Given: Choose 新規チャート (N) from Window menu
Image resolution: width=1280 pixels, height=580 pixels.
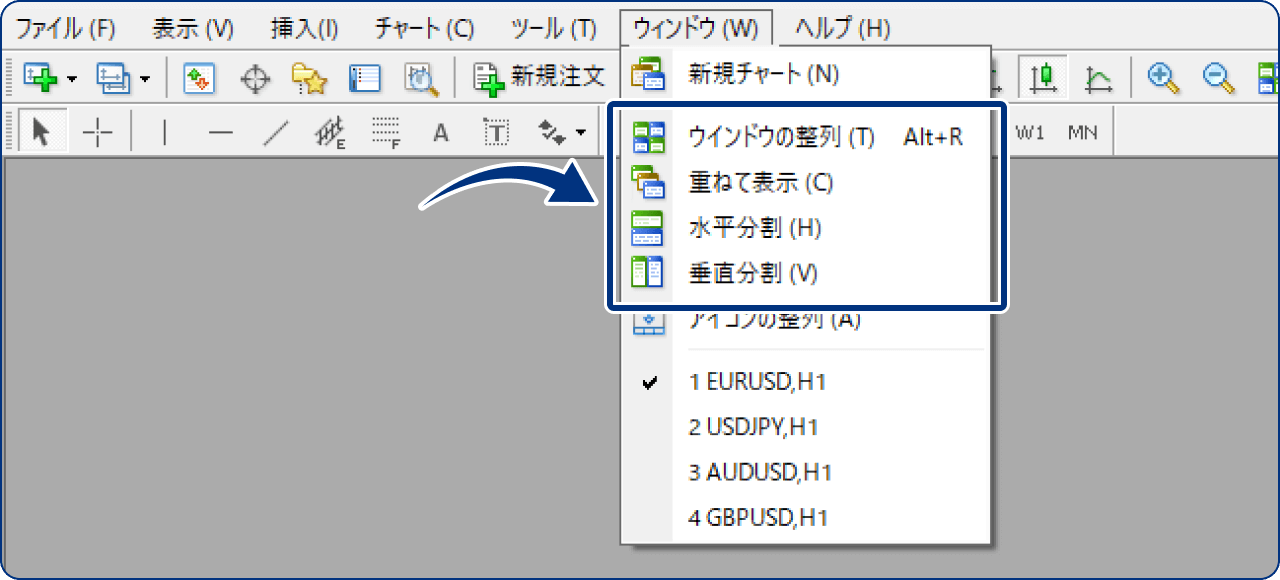Looking at the screenshot, I should (x=806, y=73).
